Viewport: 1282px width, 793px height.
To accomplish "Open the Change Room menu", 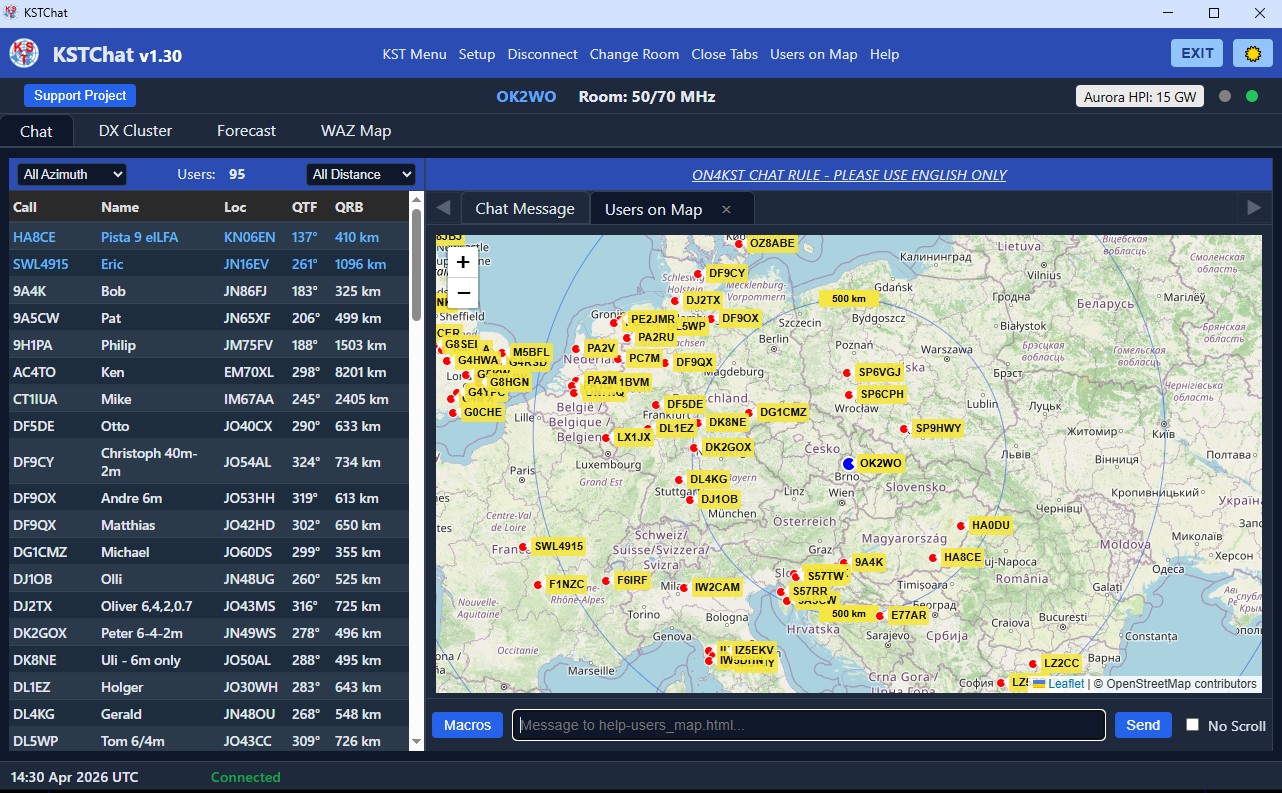I will pos(634,54).
